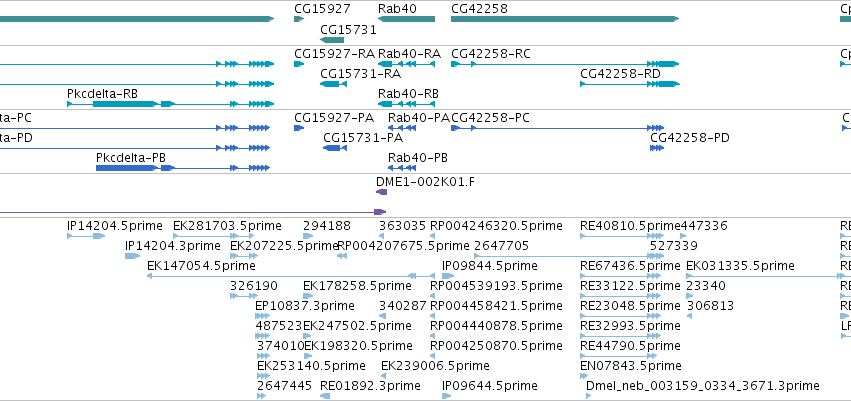Click feature 363035
Viewport: 851px width, 401px height.
point(403,226)
